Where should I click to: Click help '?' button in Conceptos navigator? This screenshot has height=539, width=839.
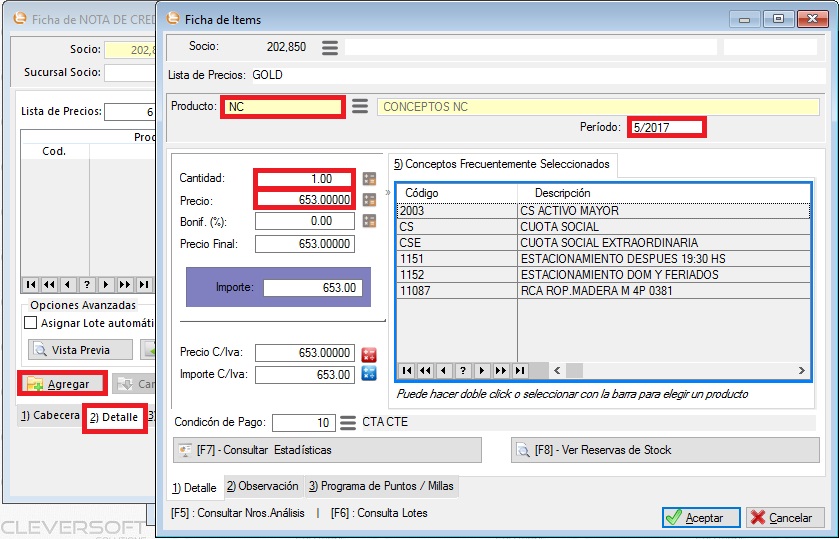click(463, 370)
